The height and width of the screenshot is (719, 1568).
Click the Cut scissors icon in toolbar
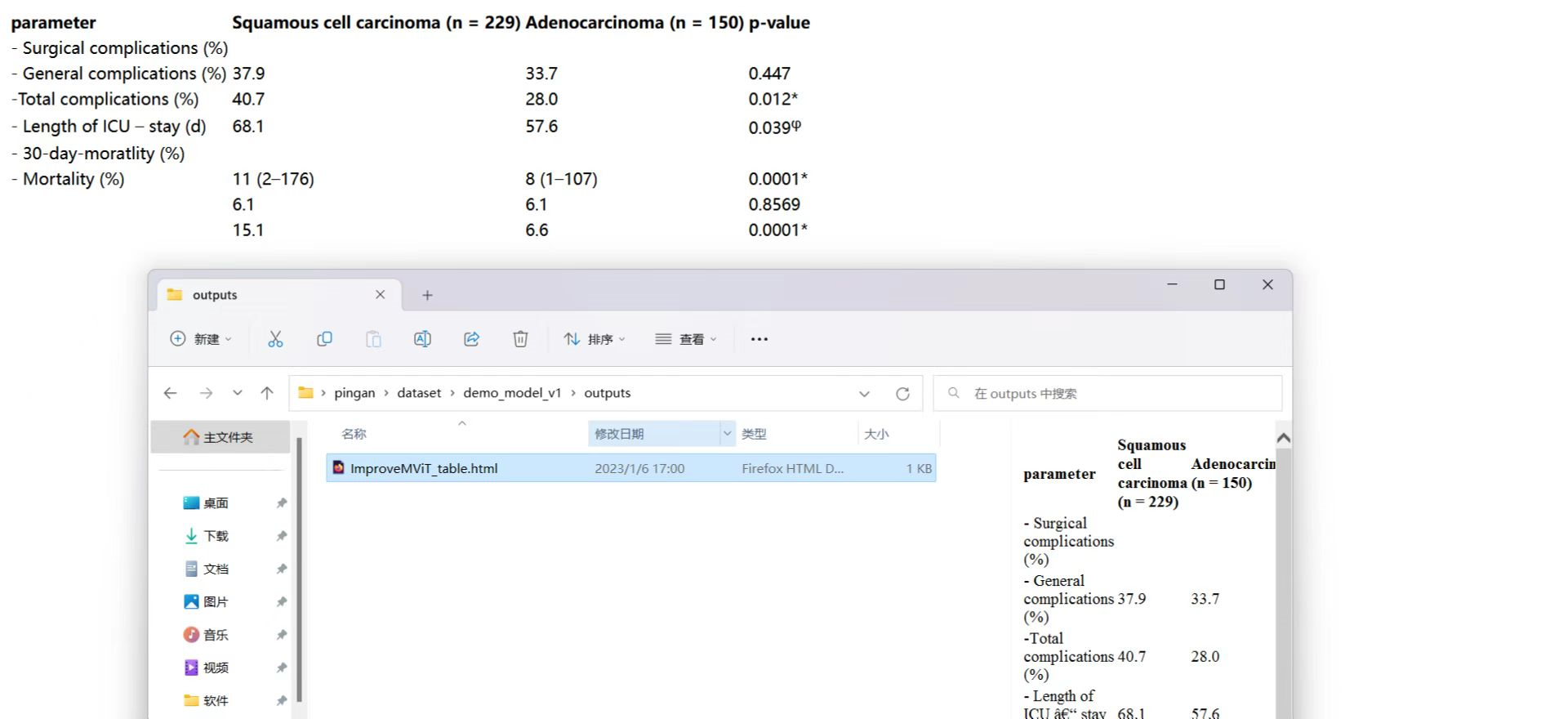[275, 339]
